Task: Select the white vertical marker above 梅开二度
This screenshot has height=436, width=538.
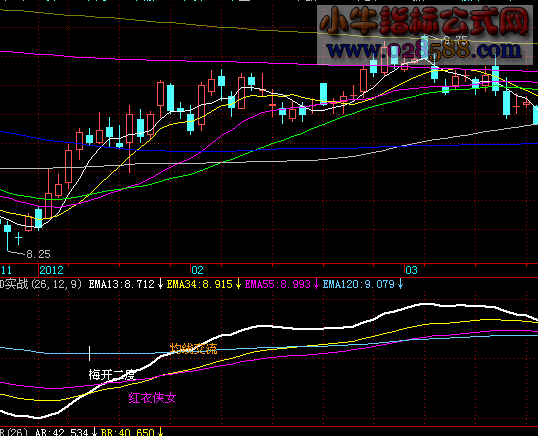Action: [90, 353]
